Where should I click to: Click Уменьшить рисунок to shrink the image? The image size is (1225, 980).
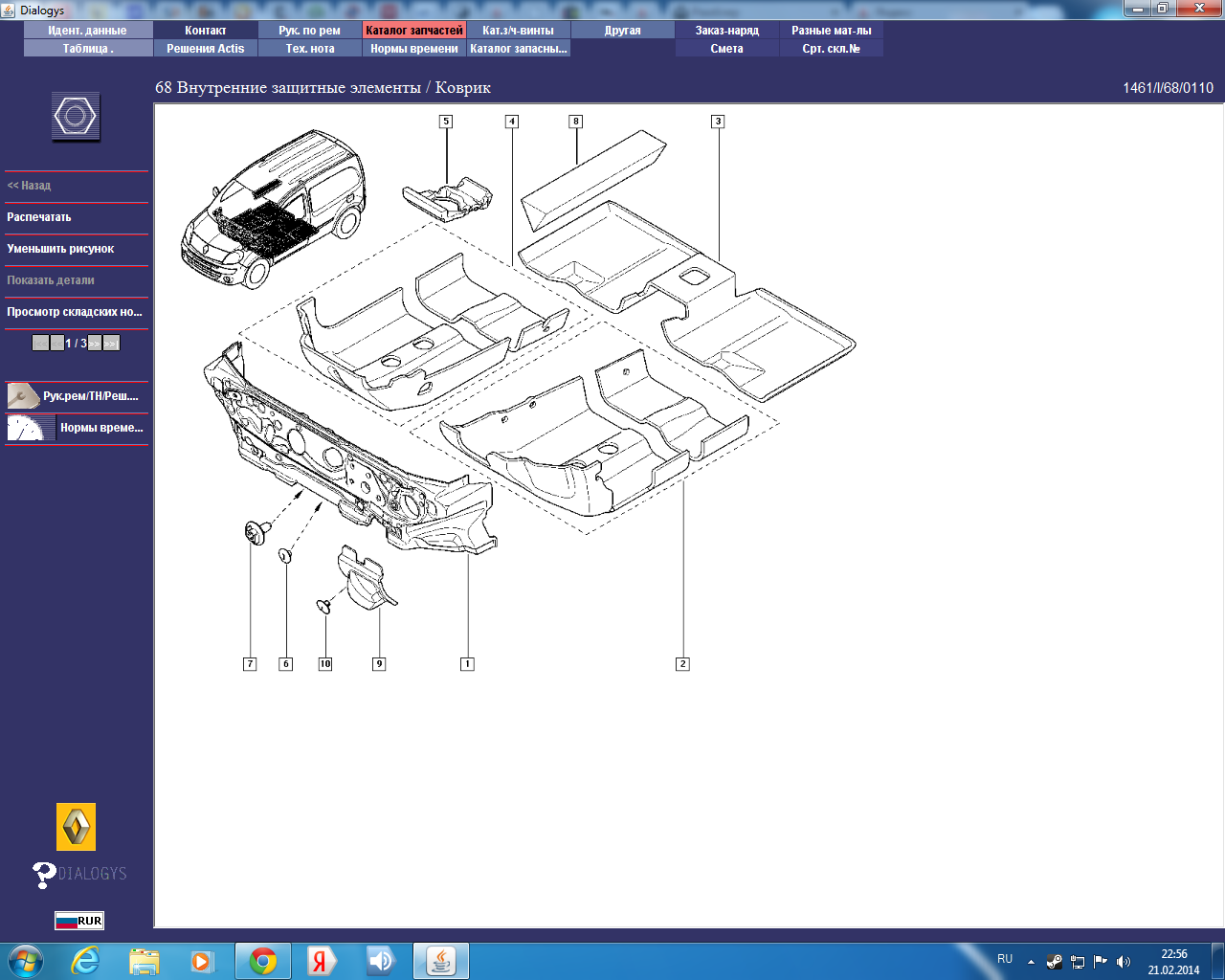[x=60, y=249]
